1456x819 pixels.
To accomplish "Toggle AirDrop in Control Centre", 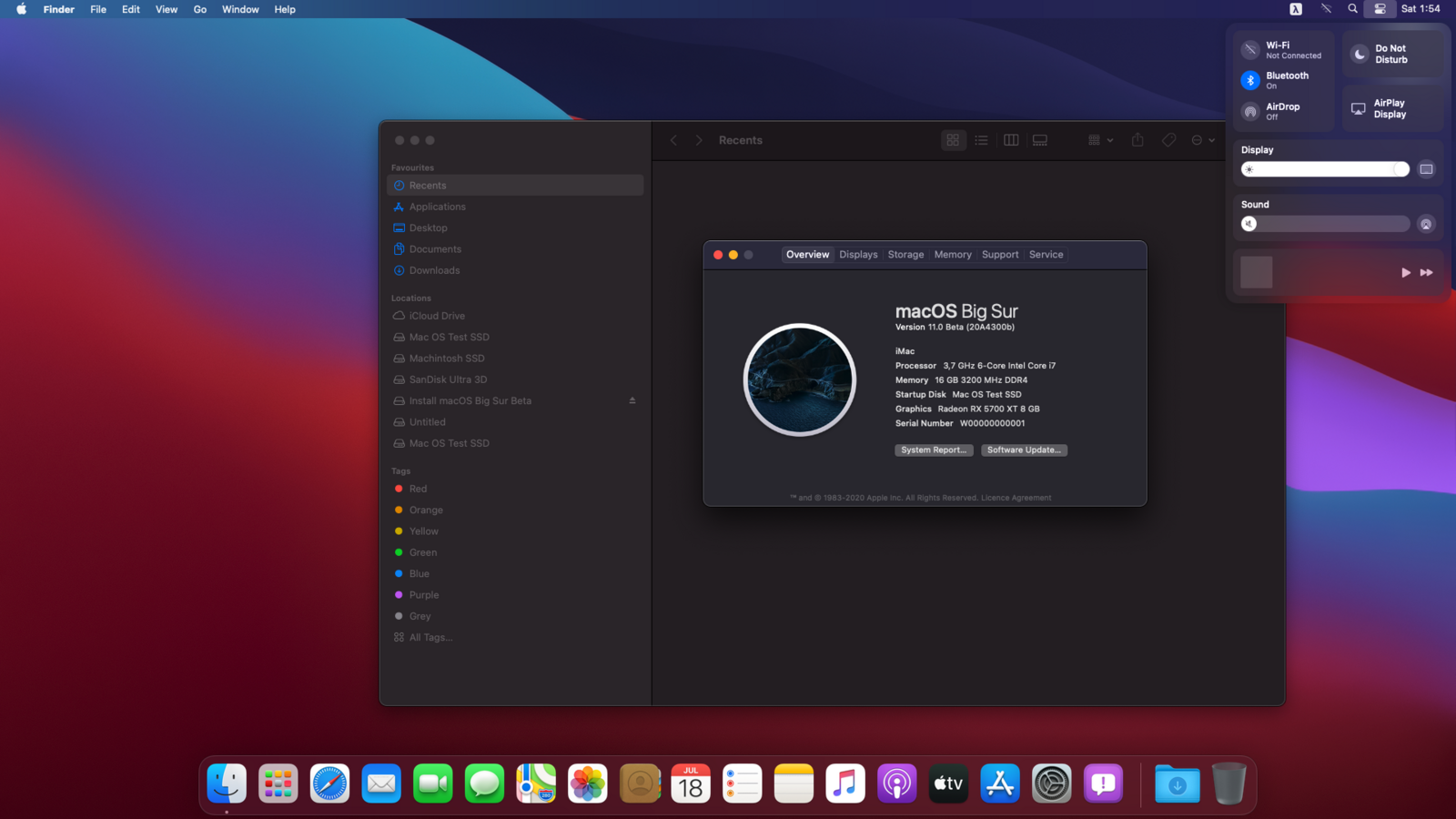I will point(1250,112).
